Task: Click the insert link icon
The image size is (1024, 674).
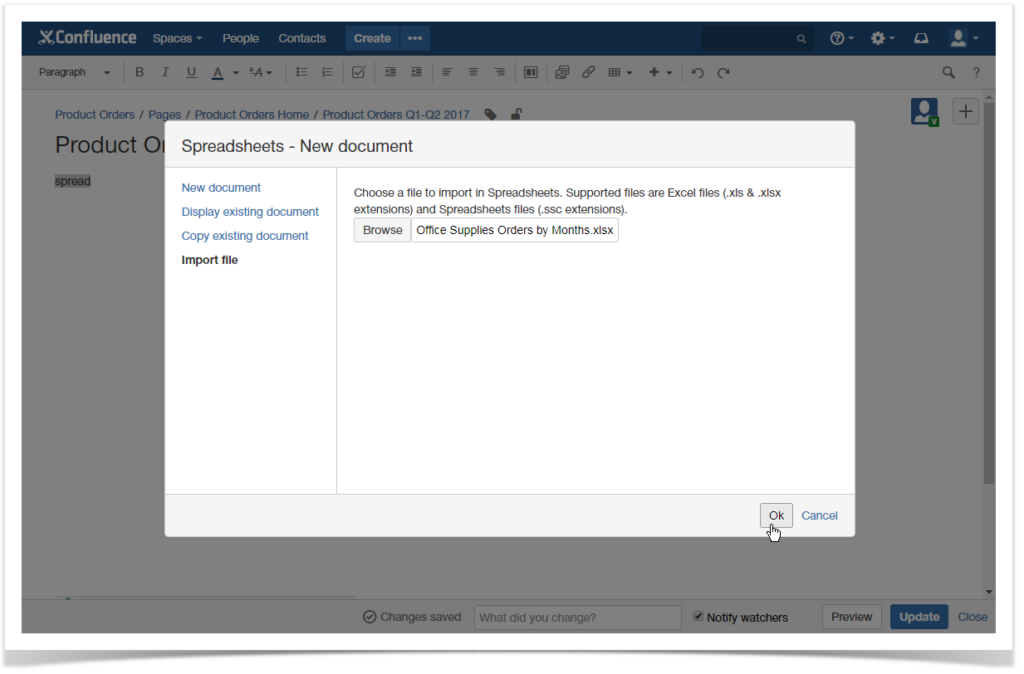Action: pyautogui.click(x=588, y=72)
